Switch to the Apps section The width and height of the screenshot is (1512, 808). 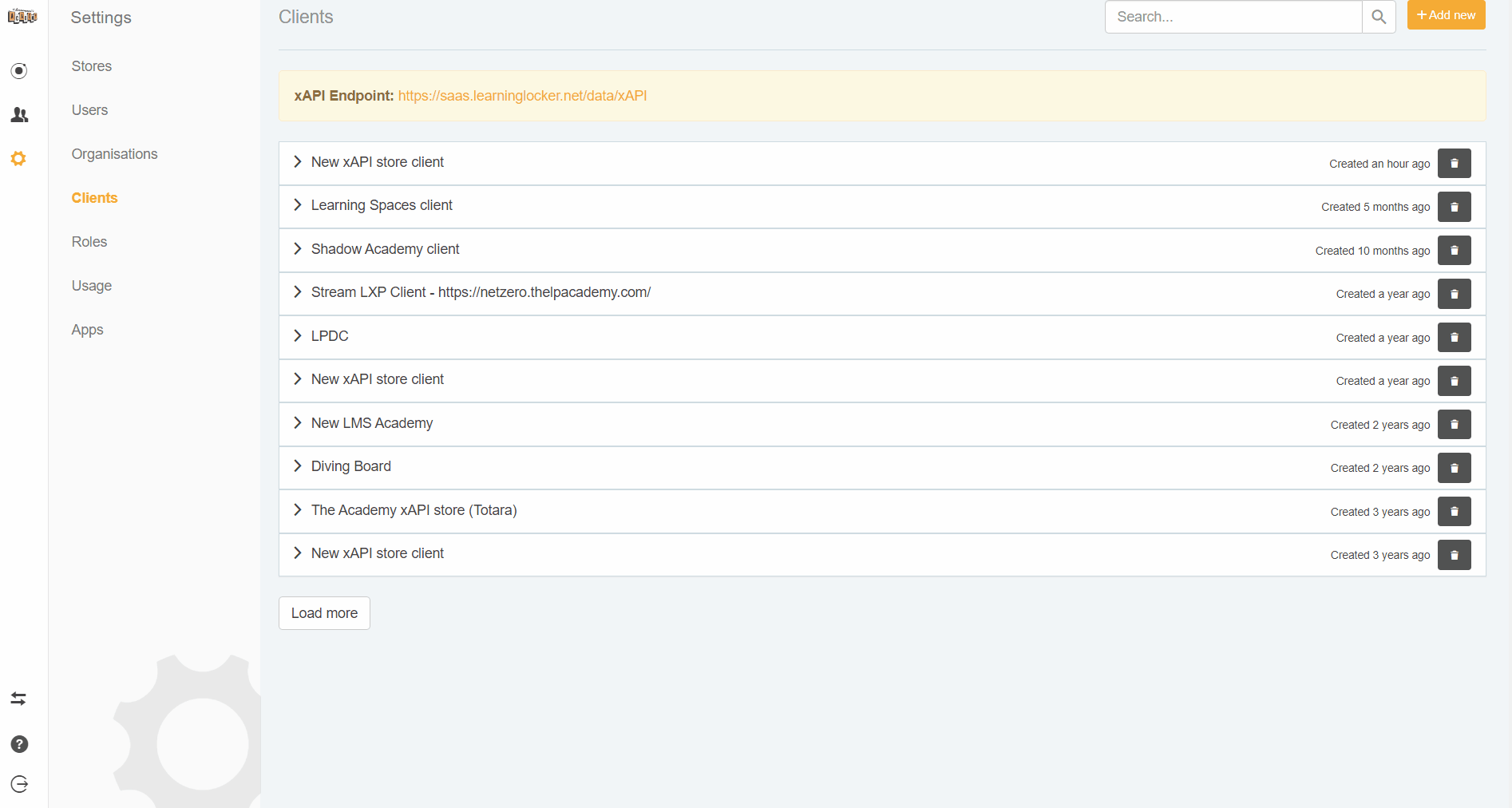(x=87, y=329)
